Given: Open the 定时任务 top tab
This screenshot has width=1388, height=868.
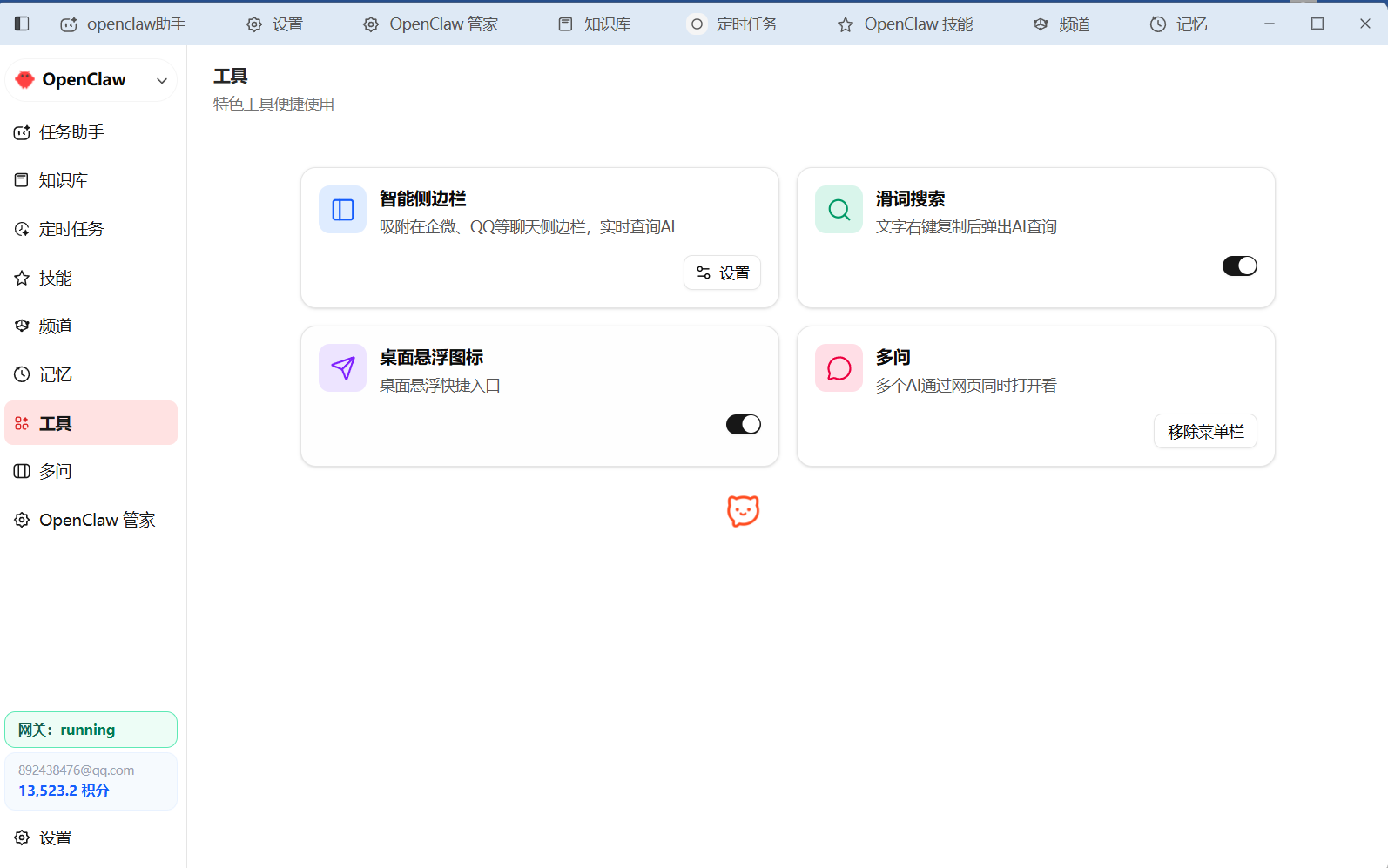Looking at the screenshot, I should [733, 24].
